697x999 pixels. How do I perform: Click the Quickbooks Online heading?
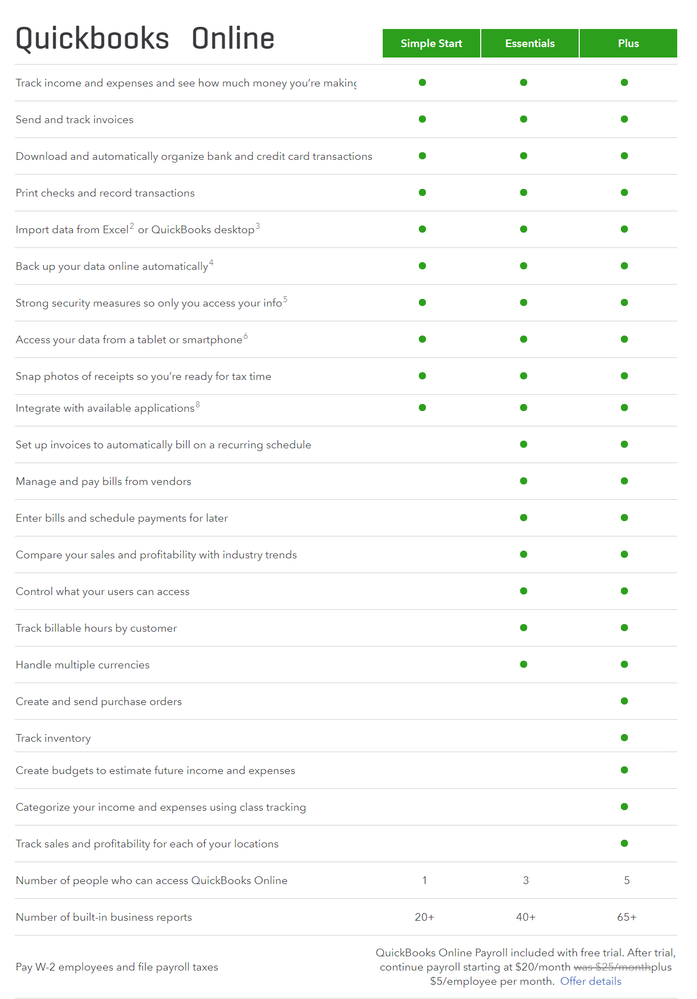[x=145, y=39]
